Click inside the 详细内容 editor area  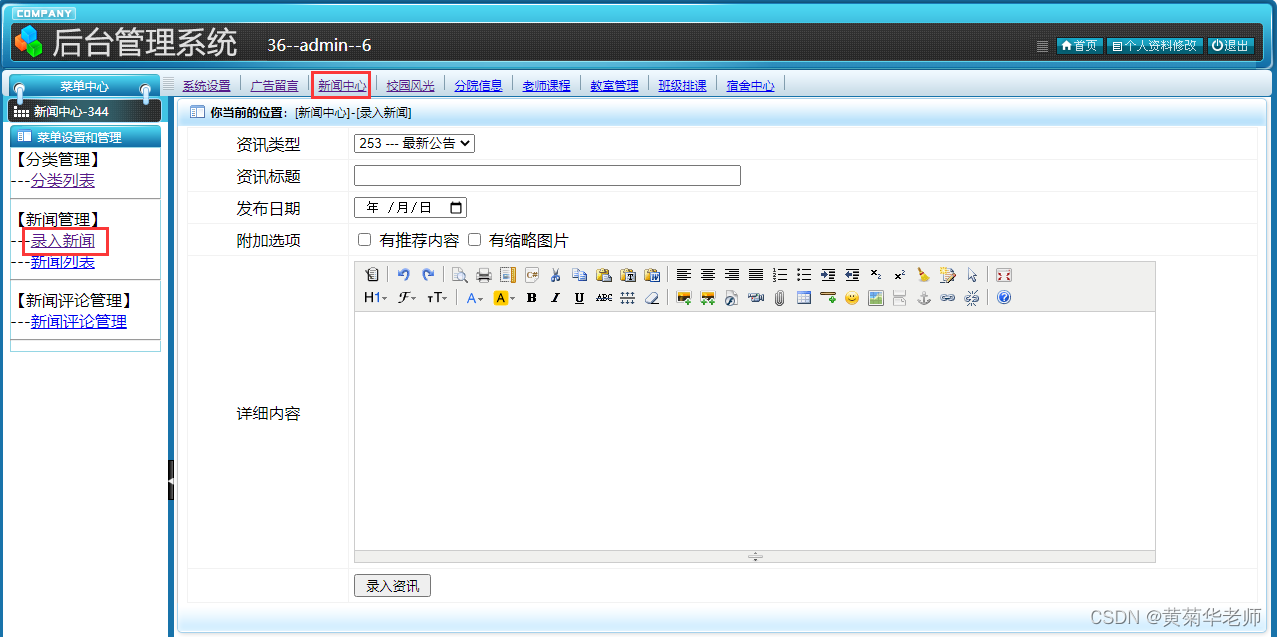(x=755, y=431)
